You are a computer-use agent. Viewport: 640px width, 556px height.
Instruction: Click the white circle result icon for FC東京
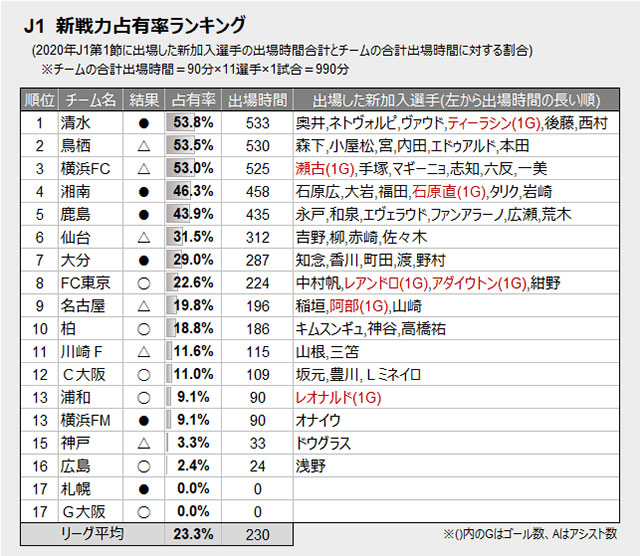143,281
